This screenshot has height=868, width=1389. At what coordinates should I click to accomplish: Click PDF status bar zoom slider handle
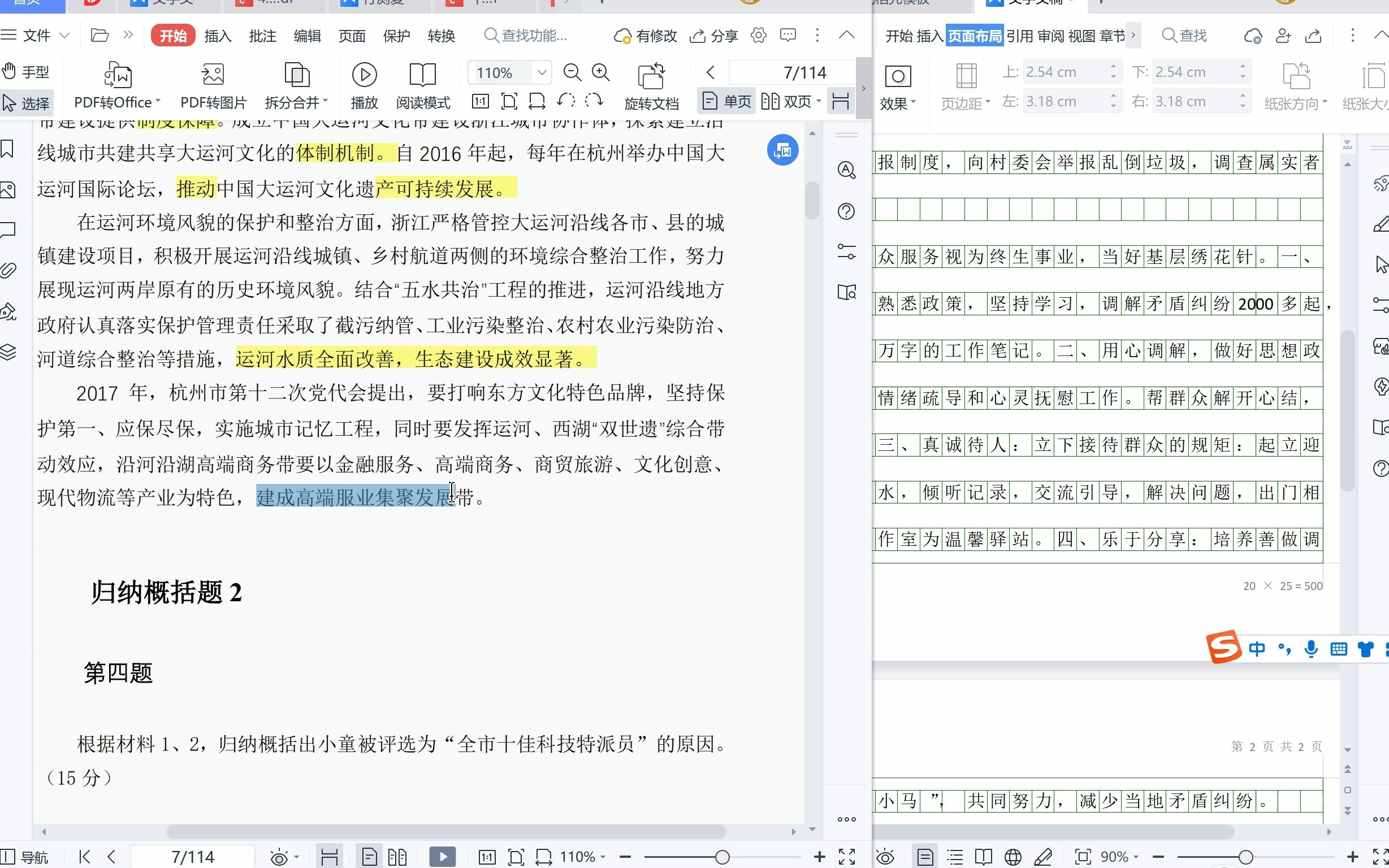722,857
